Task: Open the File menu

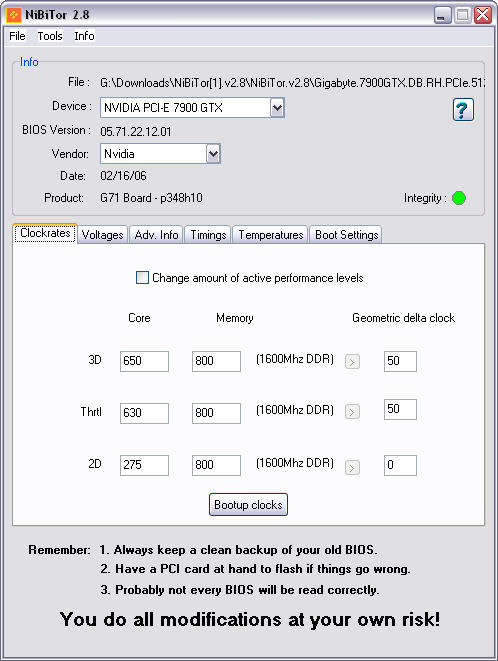Action: [x=17, y=36]
